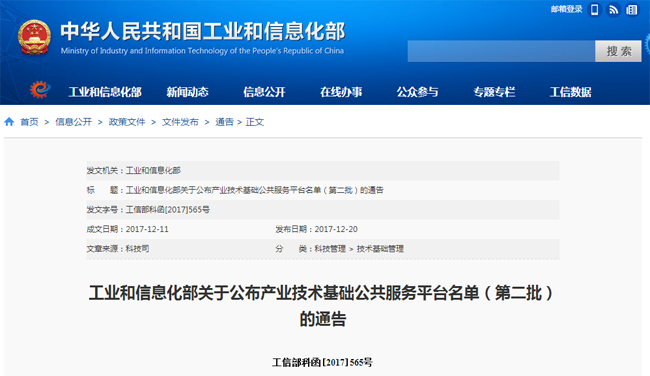Click 文件发布 breadcrumb link
This screenshot has height=376, width=650.
[180, 122]
